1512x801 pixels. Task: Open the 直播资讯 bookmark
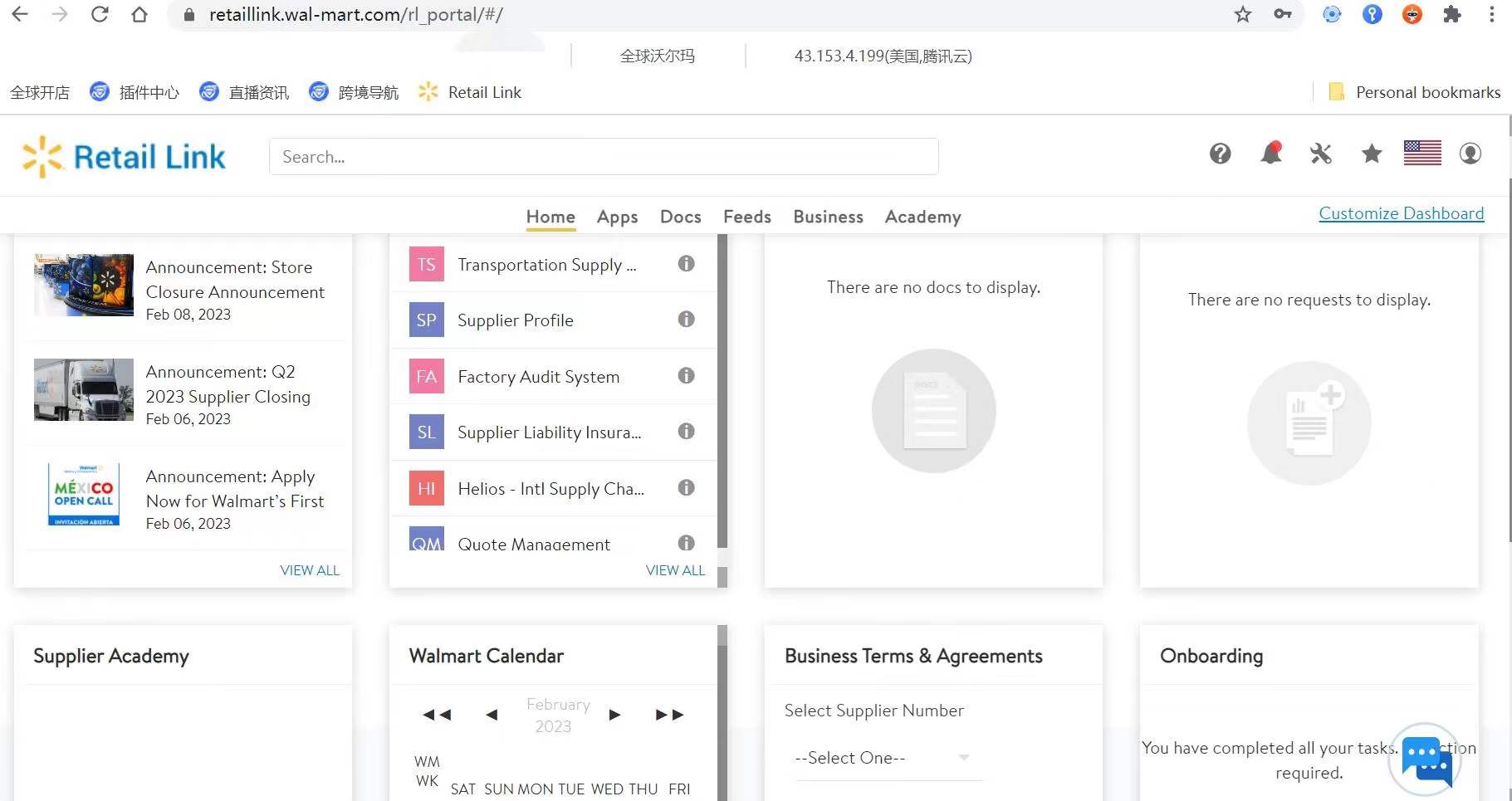[244, 92]
